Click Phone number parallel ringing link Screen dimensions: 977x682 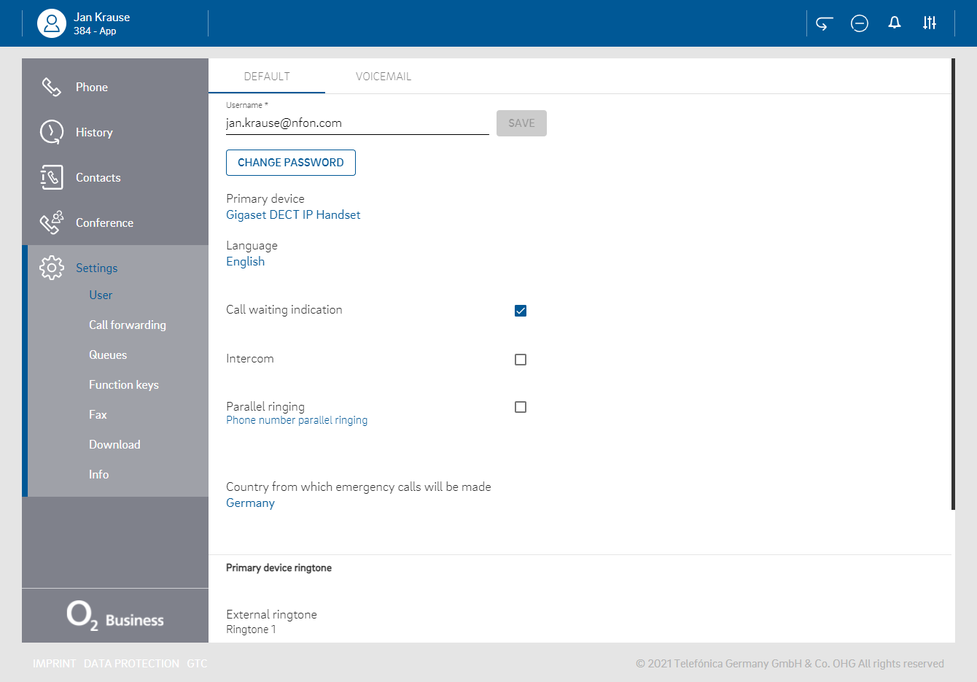pos(297,420)
